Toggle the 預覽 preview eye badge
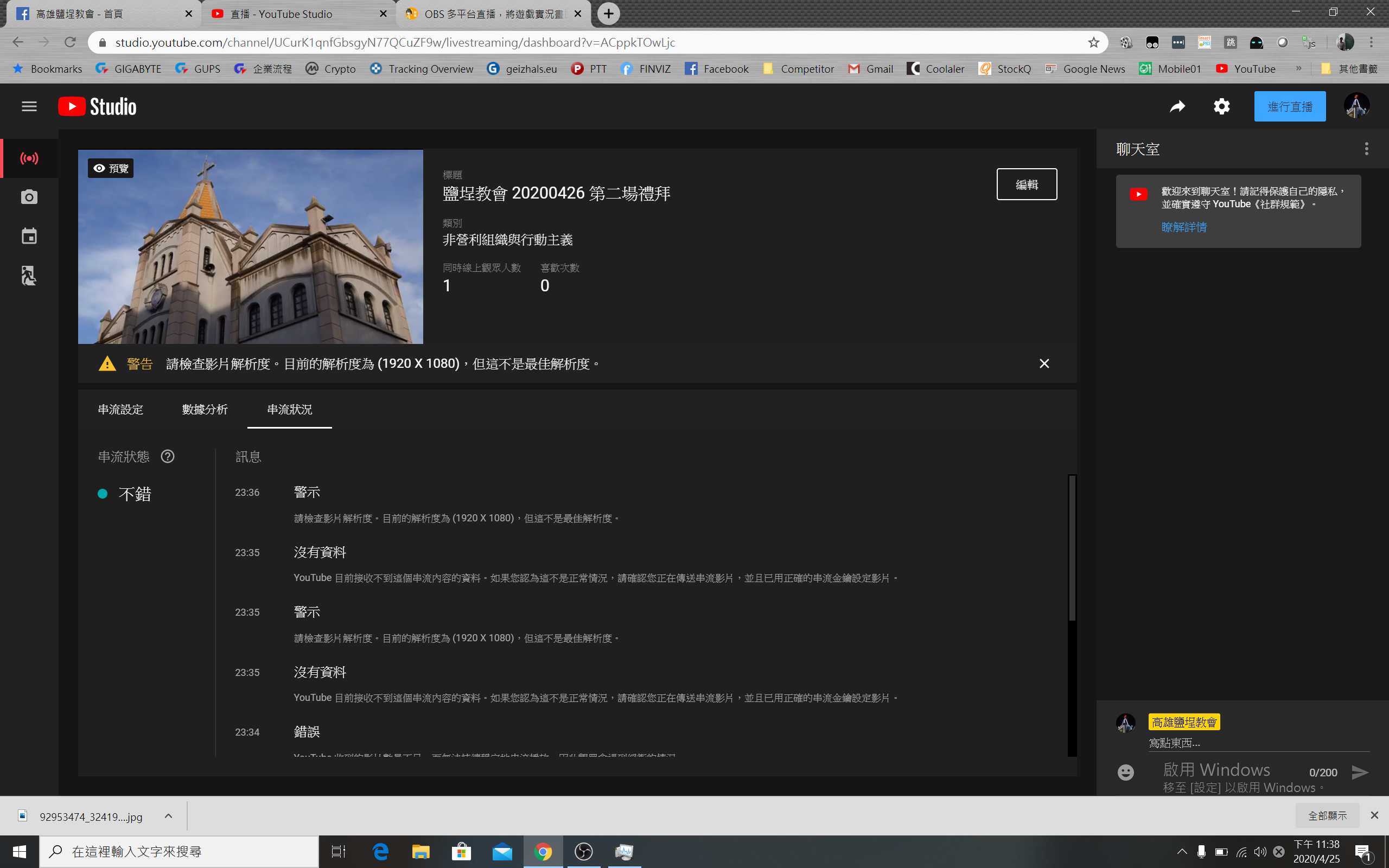Screen dimensions: 1389x868 point(111,168)
